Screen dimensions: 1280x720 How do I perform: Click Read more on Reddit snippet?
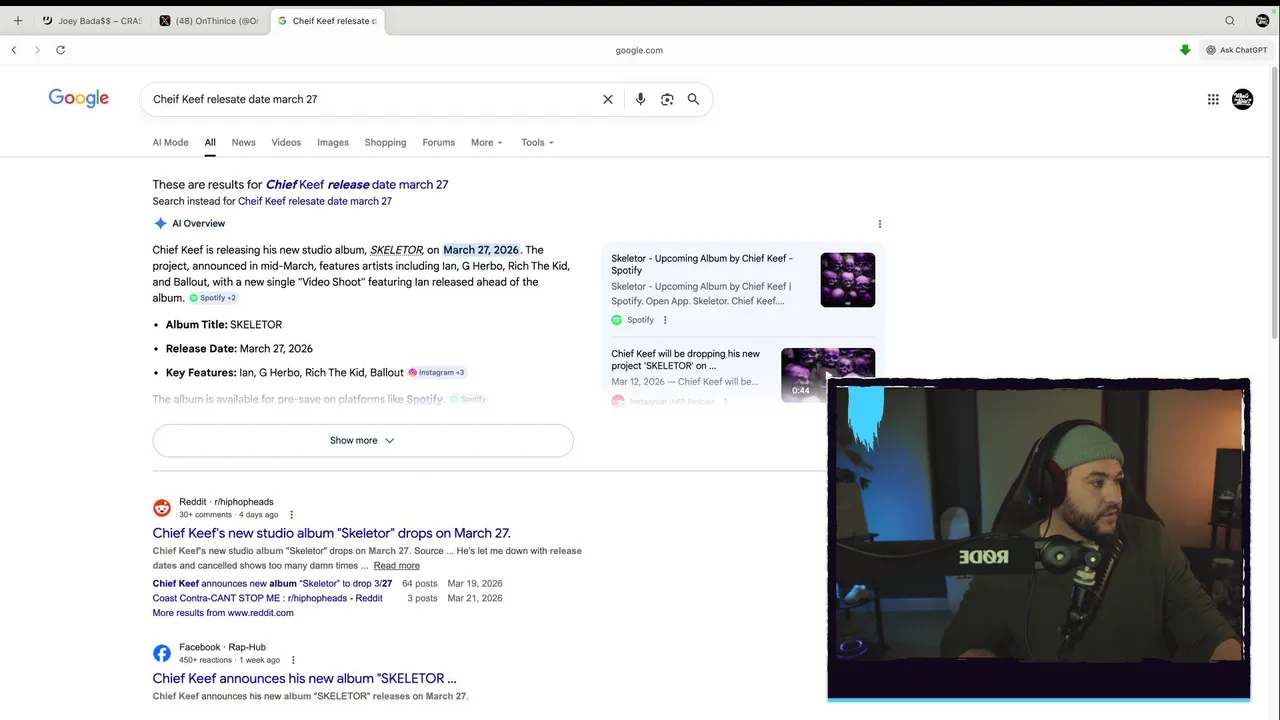[x=397, y=566]
